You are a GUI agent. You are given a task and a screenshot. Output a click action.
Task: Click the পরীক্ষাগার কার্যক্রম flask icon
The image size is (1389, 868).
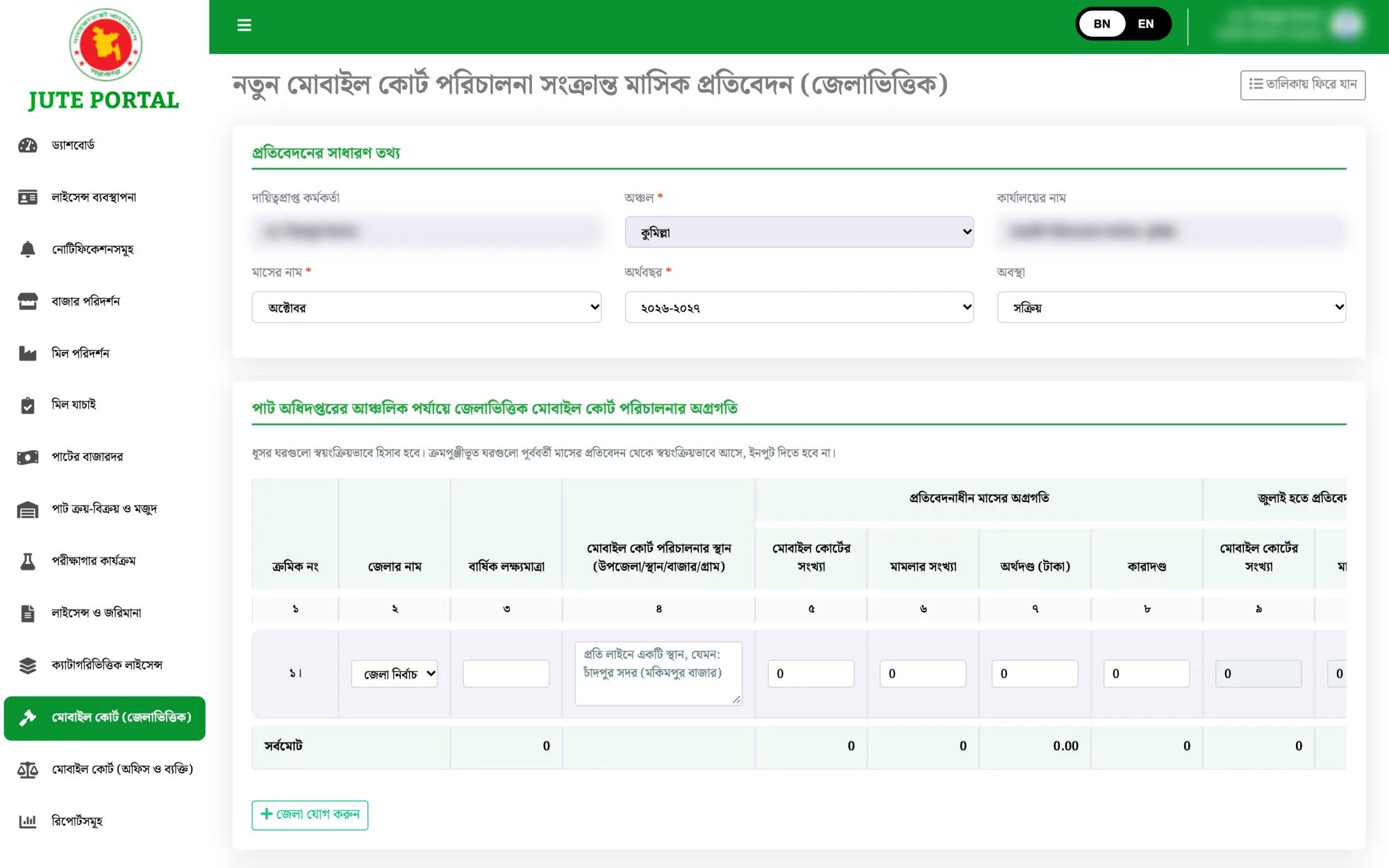pyautogui.click(x=28, y=561)
